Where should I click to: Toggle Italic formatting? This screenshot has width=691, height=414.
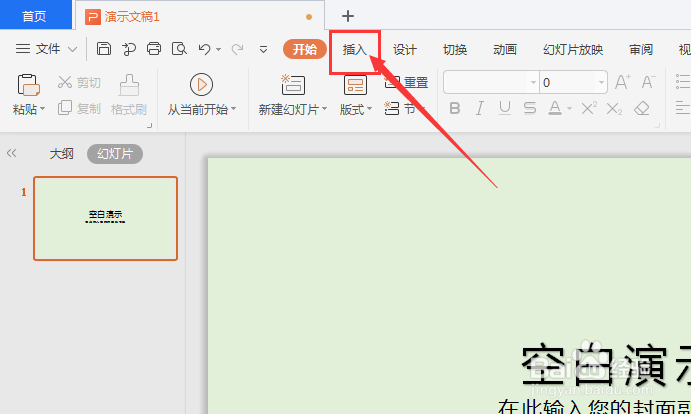479,108
